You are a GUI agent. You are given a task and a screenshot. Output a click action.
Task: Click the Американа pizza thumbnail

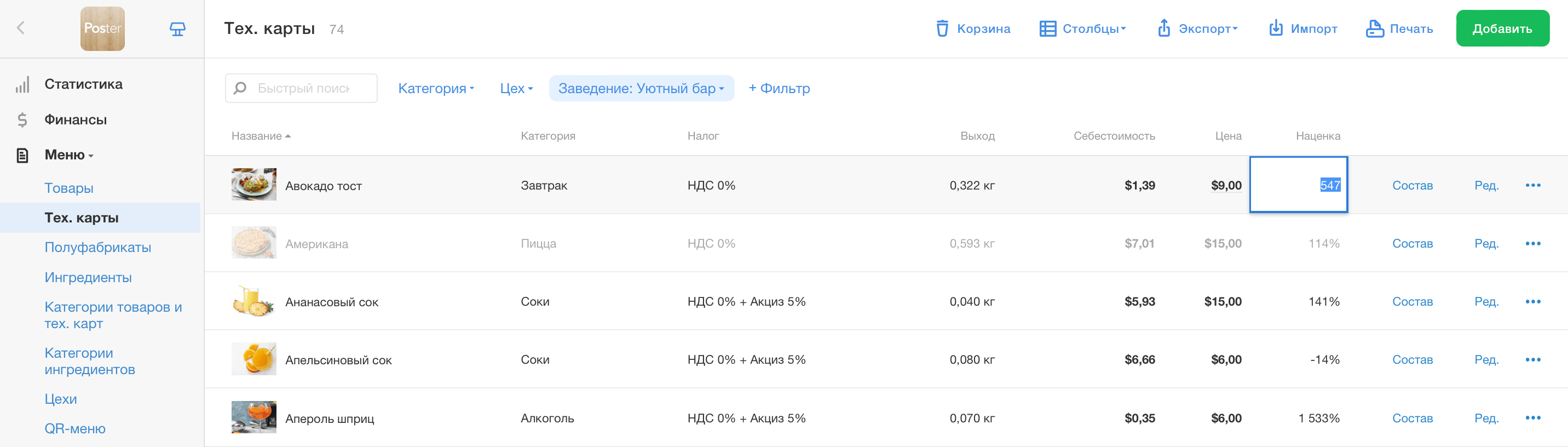point(254,243)
